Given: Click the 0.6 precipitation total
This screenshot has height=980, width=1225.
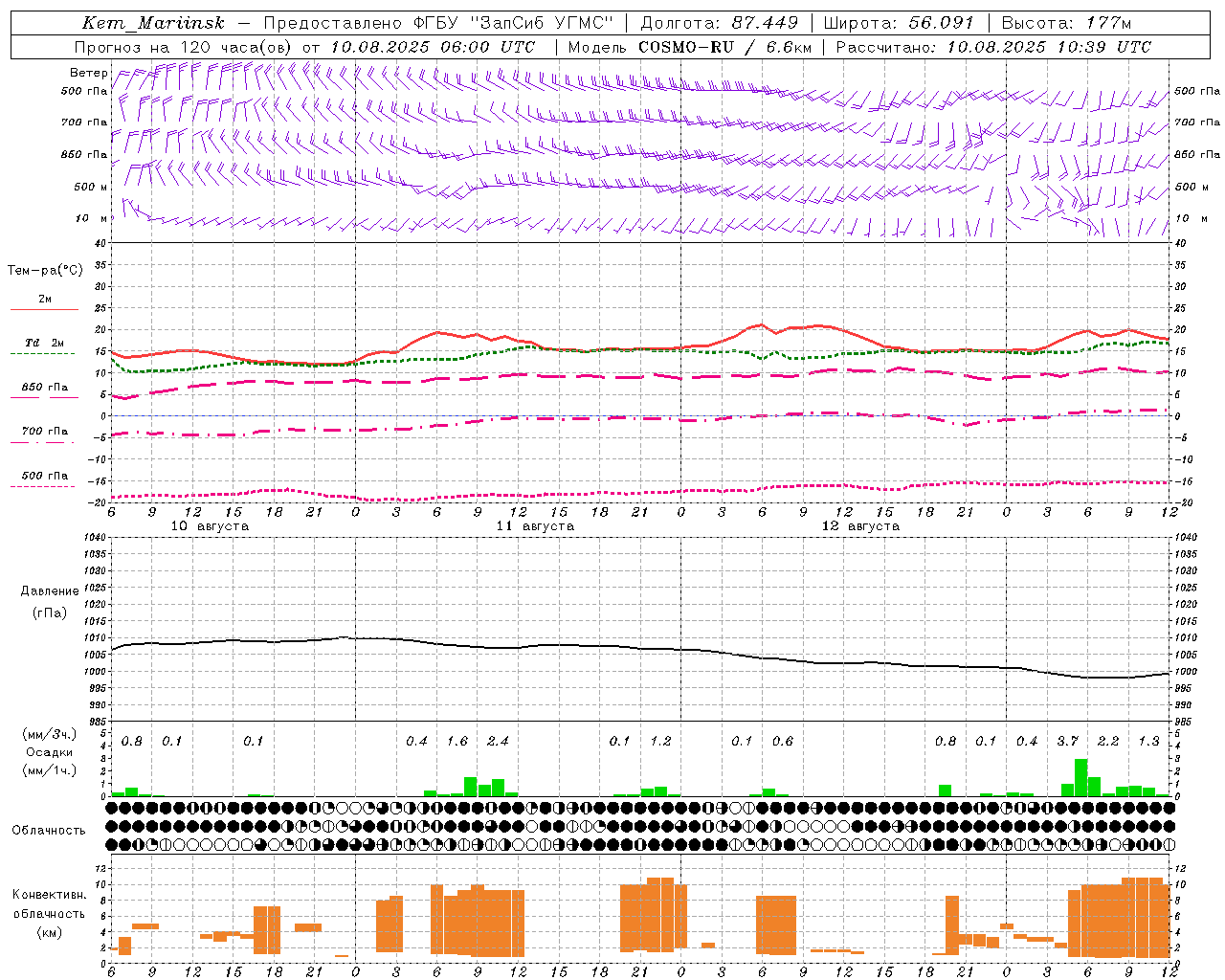Looking at the screenshot, I should point(783,741).
